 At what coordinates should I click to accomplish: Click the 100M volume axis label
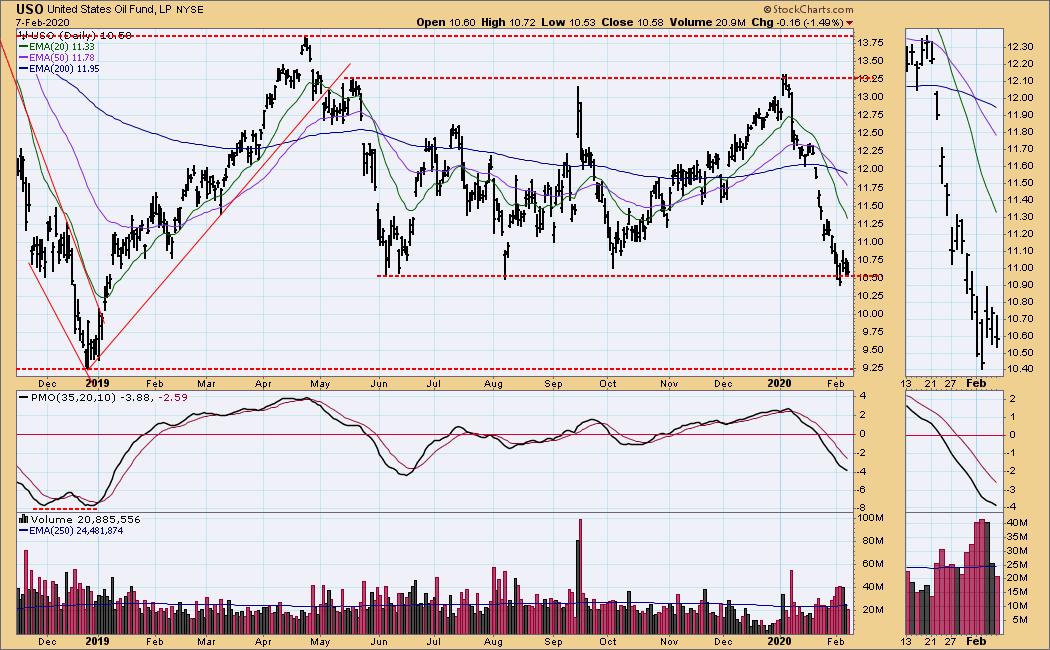[x=871, y=518]
